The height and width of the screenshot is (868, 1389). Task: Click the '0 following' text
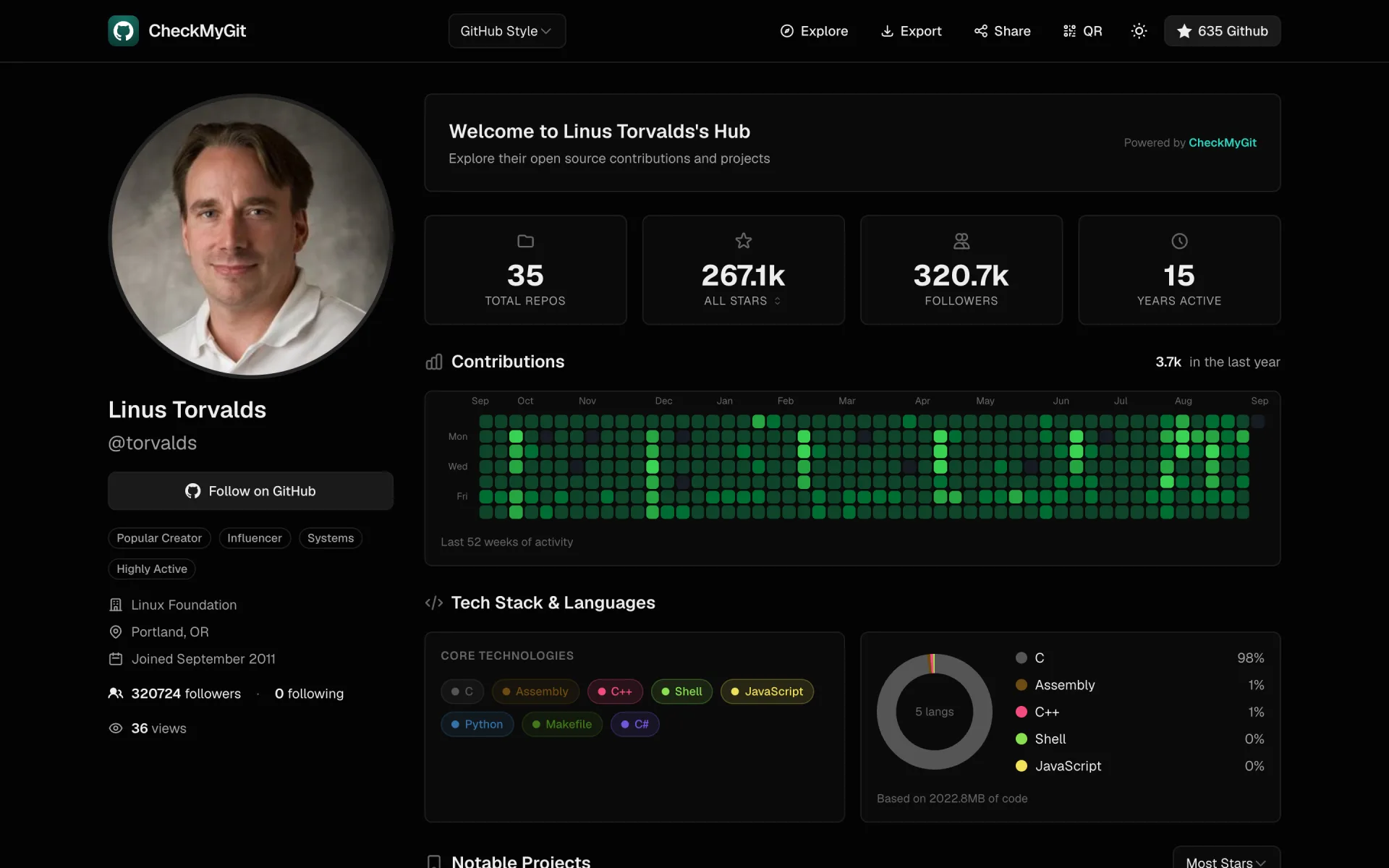pos(309,694)
